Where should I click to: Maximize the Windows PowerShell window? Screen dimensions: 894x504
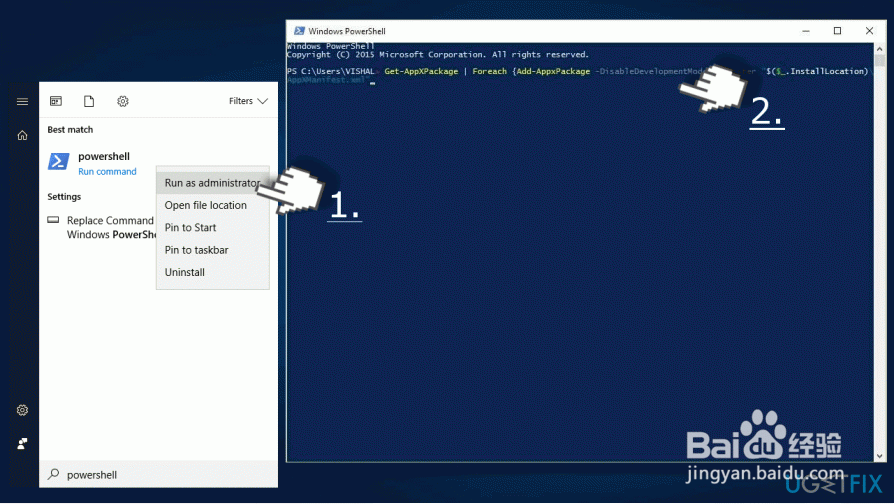pos(837,31)
